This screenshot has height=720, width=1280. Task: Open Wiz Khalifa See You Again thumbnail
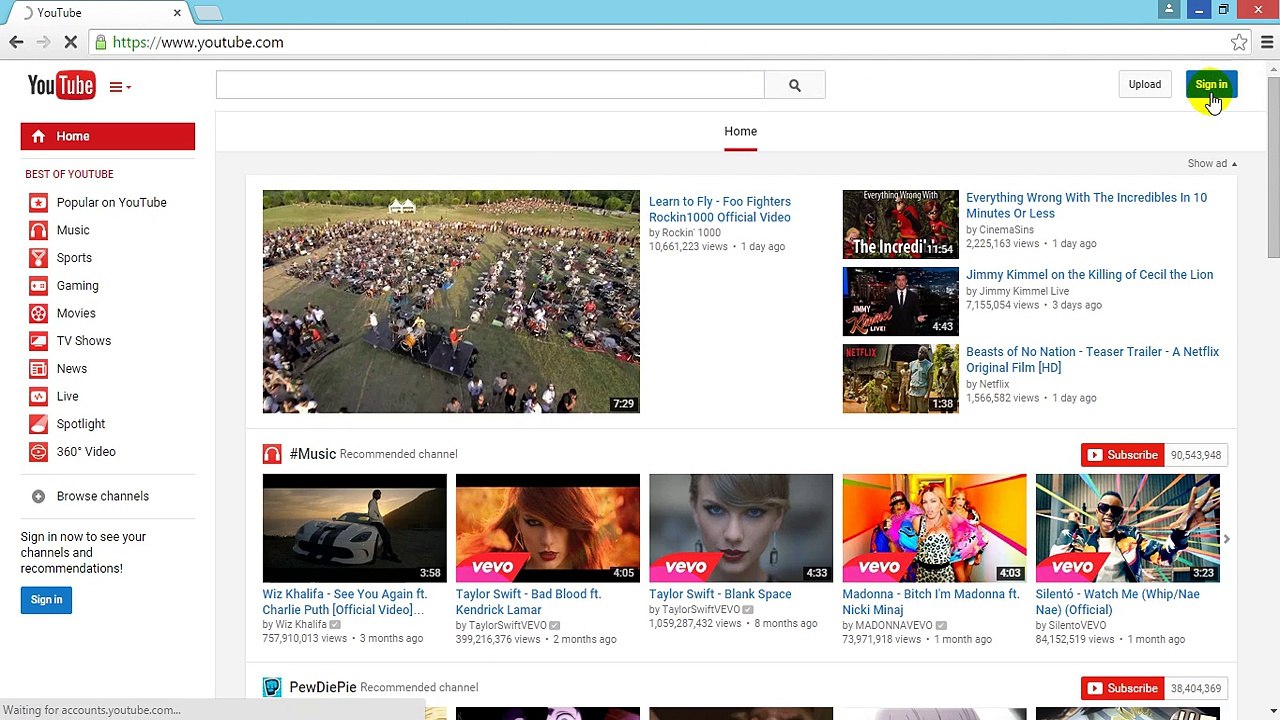tap(355, 528)
